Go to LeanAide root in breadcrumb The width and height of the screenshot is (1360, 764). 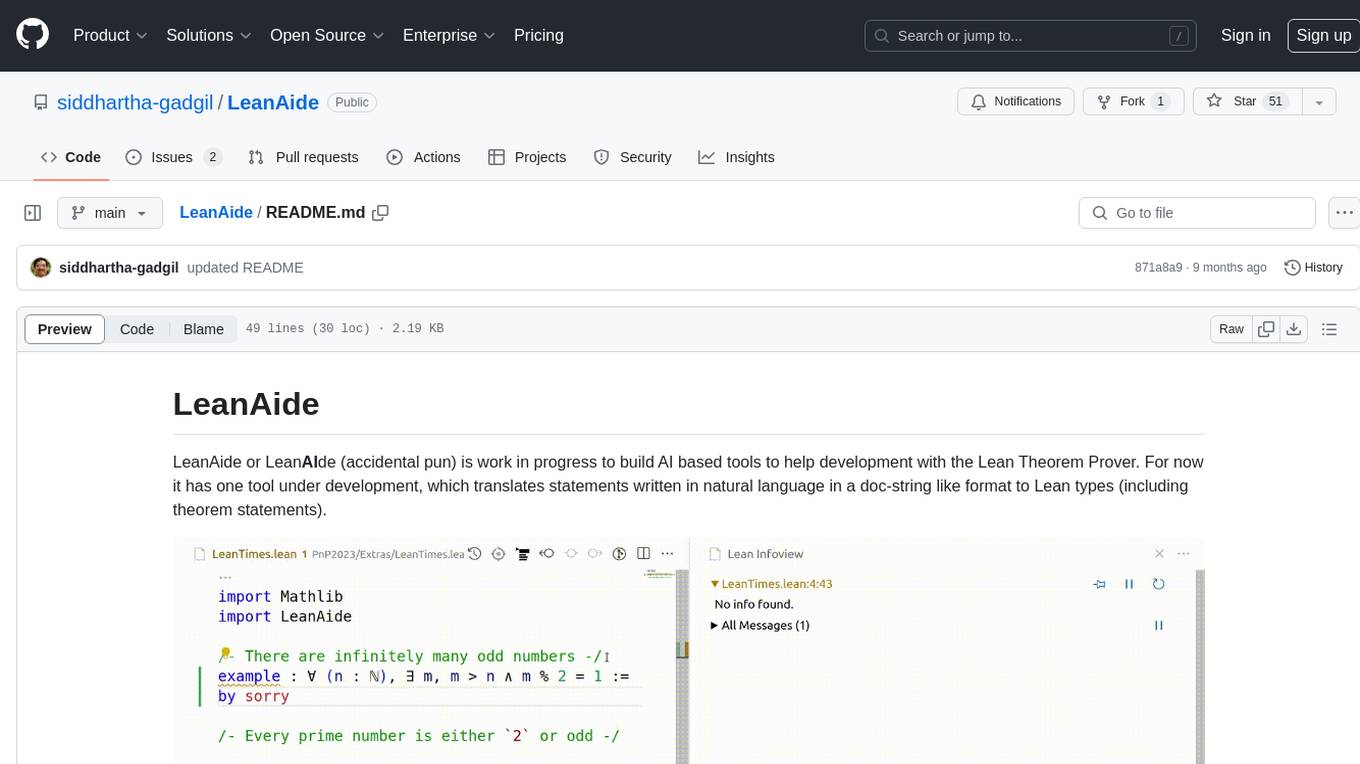pyautogui.click(x=216, y=213)
